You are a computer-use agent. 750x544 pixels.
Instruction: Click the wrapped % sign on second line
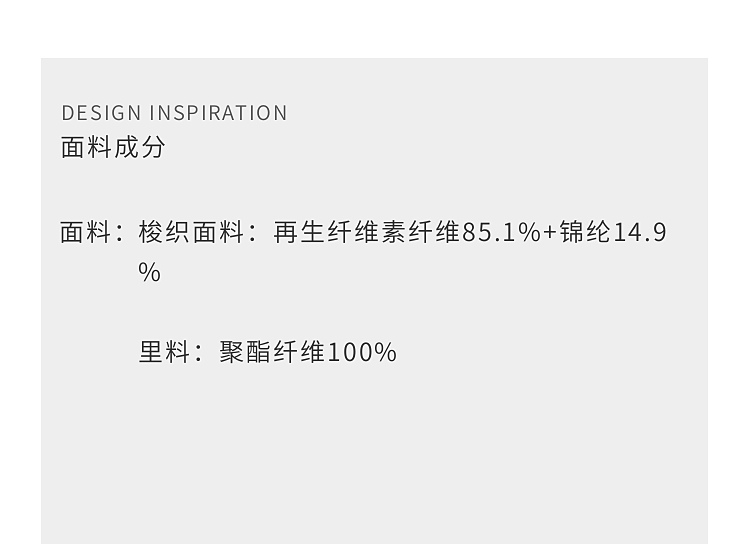(149, 273)
